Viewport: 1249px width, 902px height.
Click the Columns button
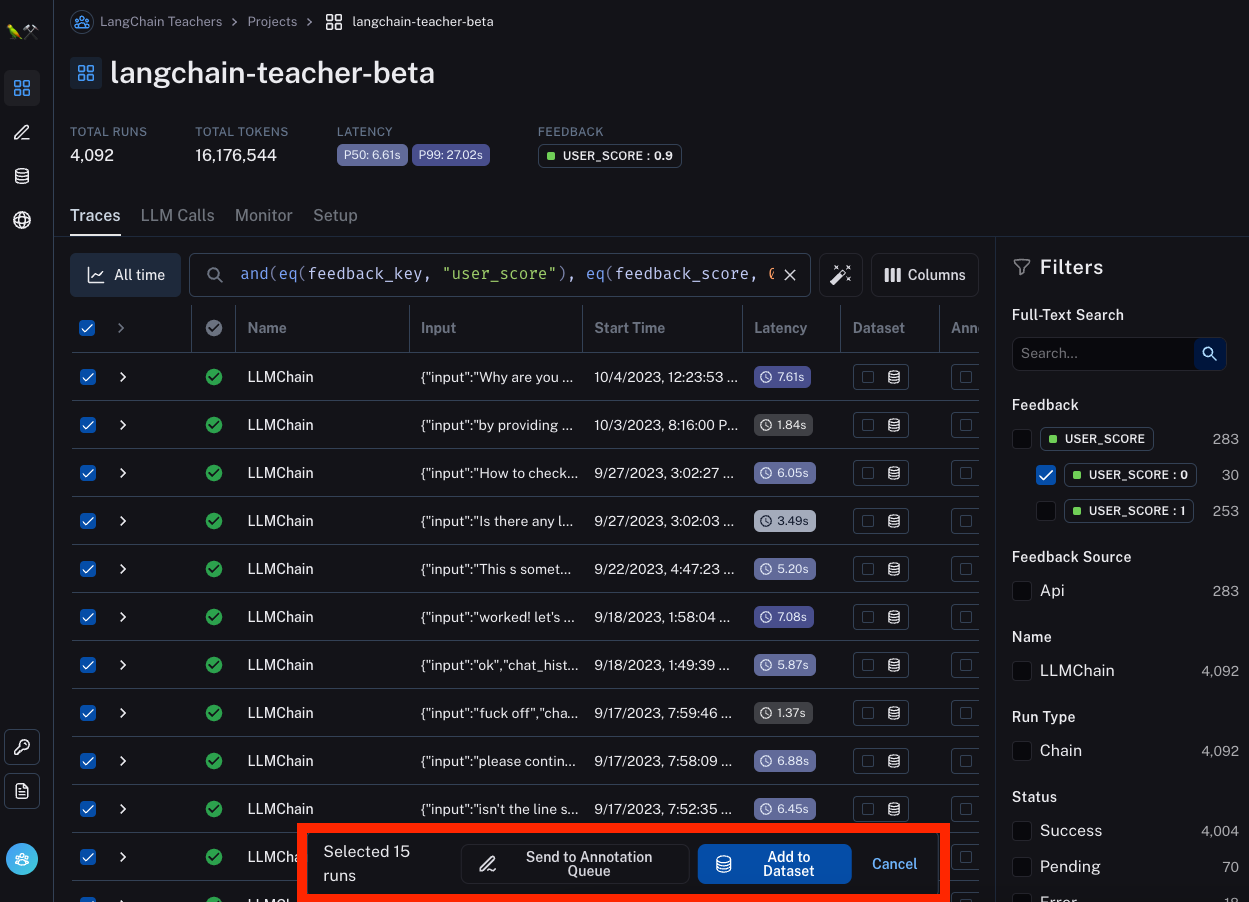pyautogui.click(x=925, y=275)
